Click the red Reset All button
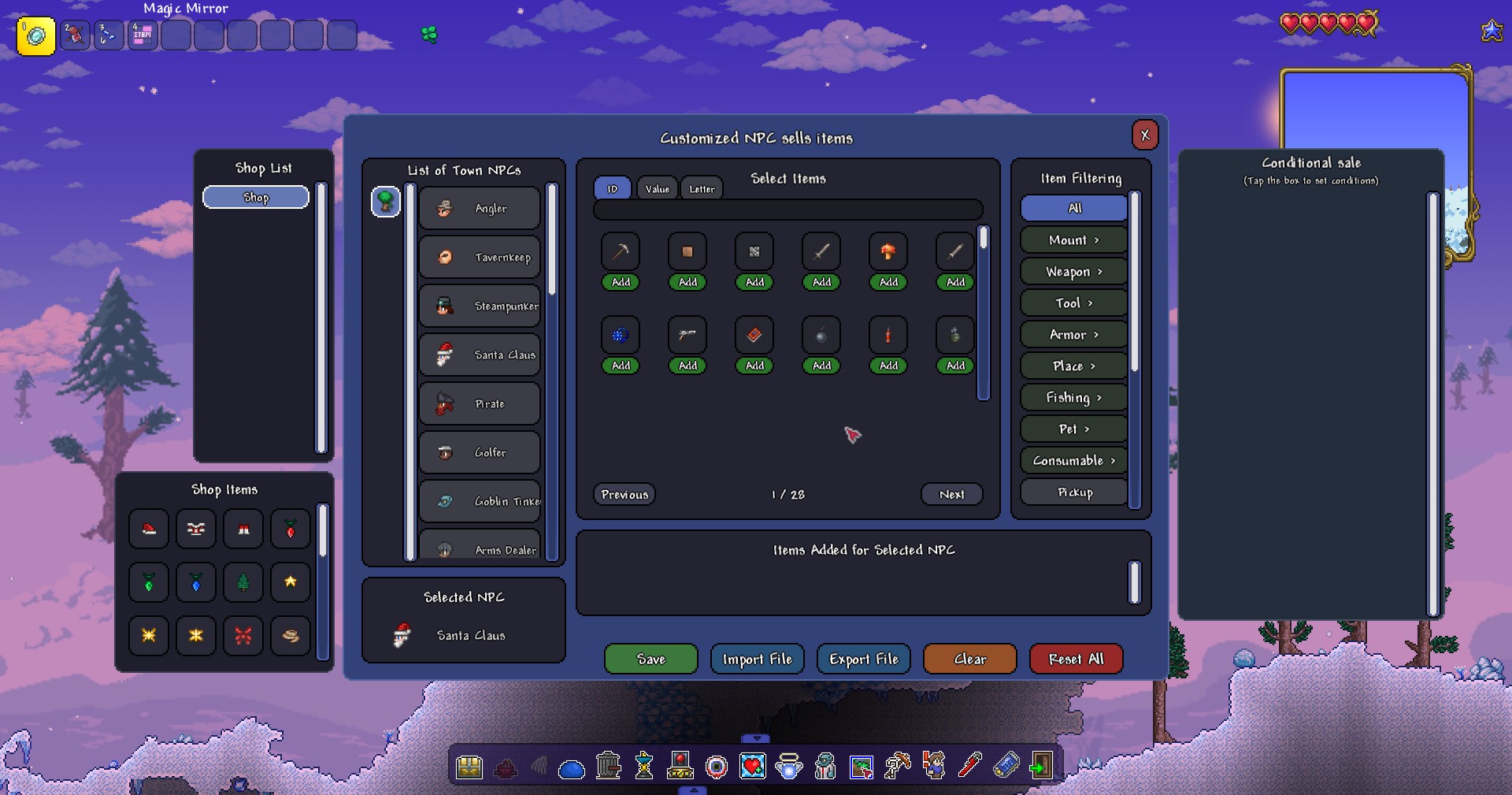 click(x=1076, y=659)
